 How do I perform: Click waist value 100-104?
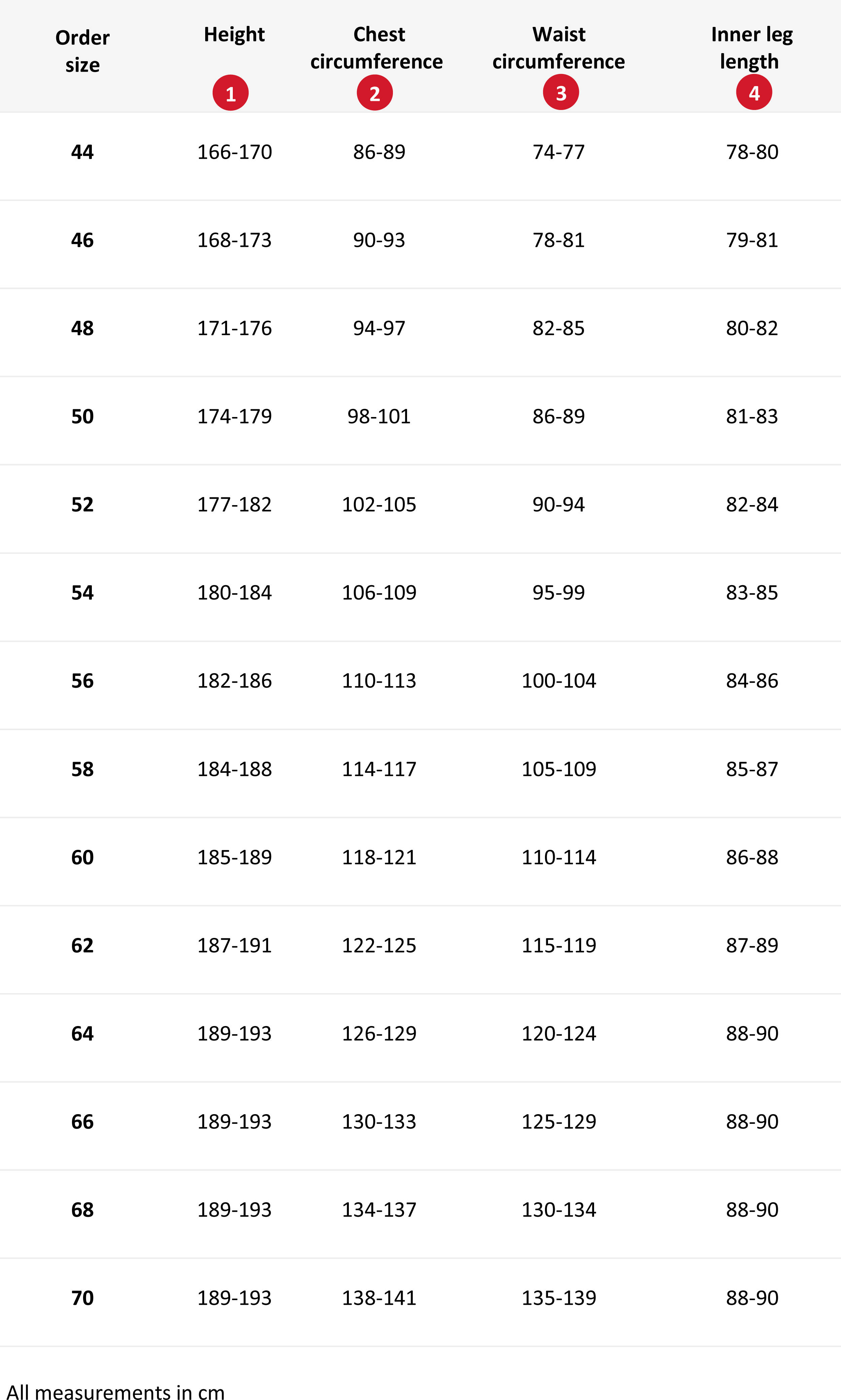tap(559, 680)
